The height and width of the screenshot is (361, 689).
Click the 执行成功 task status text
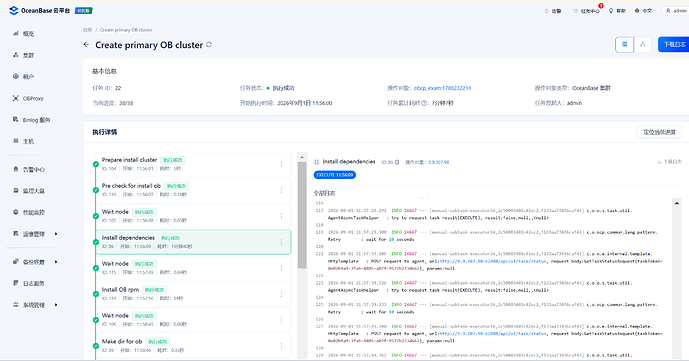tap(283, 88)
